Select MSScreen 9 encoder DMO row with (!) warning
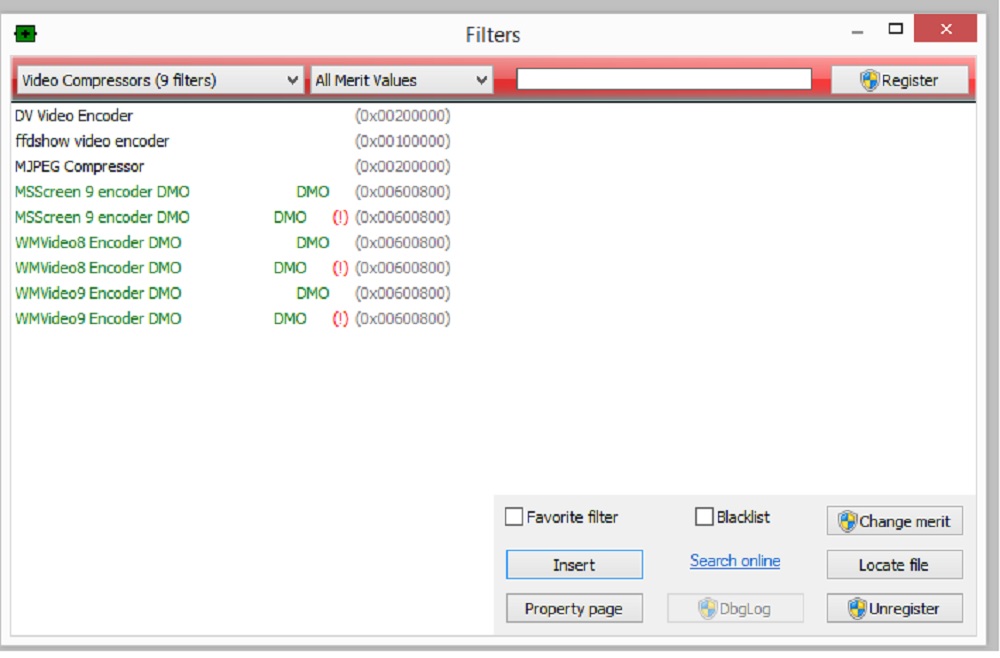 click(233, 217)
